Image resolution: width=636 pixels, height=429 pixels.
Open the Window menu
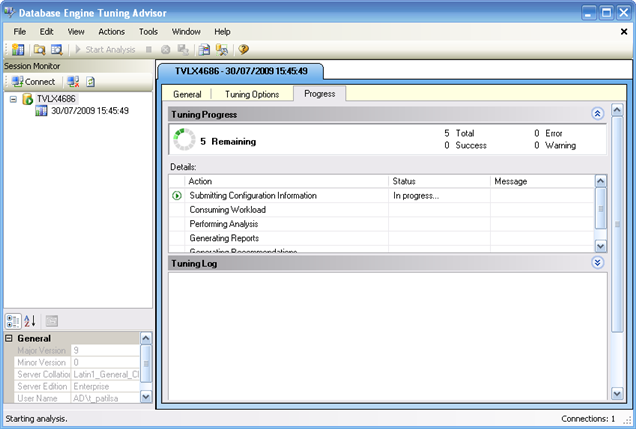click(x=186, y=32)
